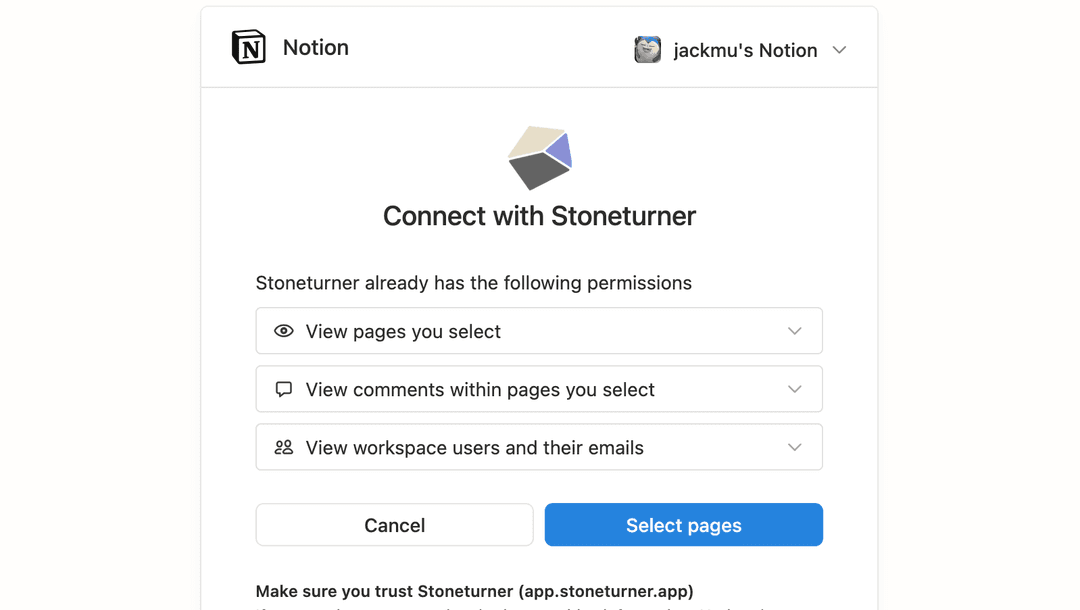Click the comment bubble icon

click(x=284, y=389)
